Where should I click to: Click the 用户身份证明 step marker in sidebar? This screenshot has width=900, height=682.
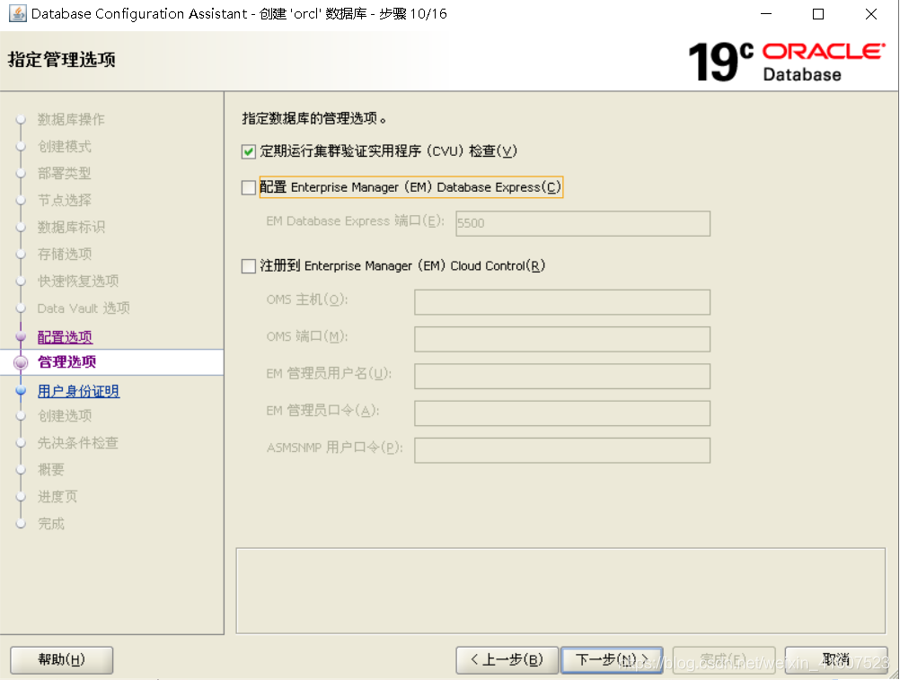21,391
